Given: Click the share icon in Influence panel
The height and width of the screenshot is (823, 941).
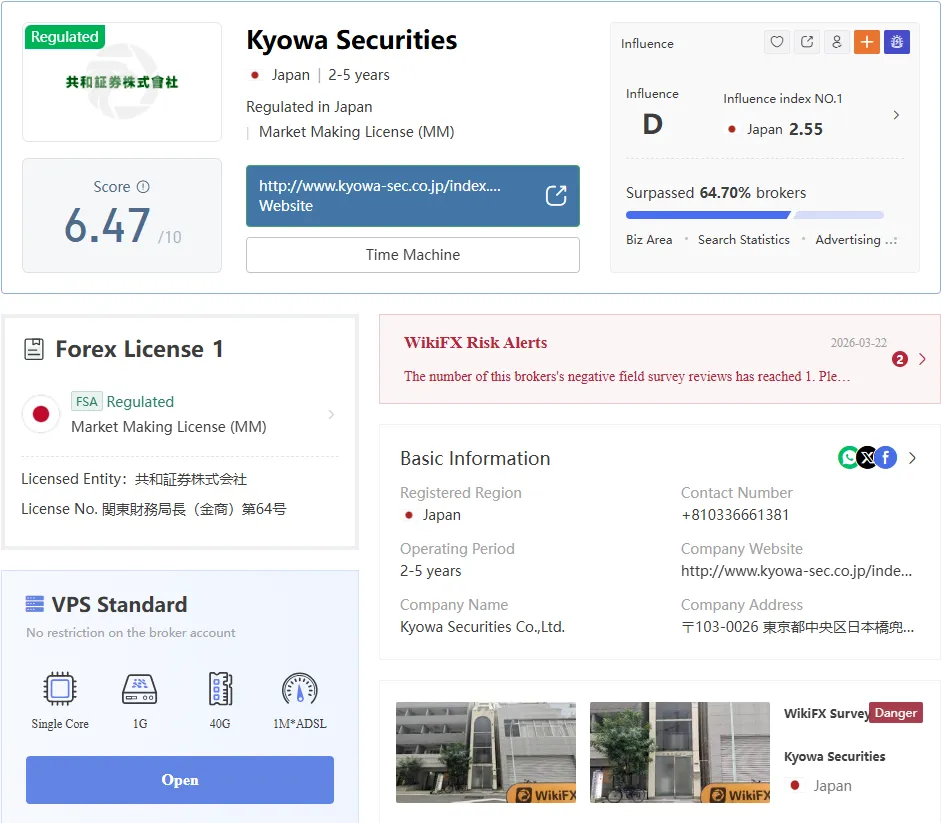Looking at the screenshot, I should point(807,42).
